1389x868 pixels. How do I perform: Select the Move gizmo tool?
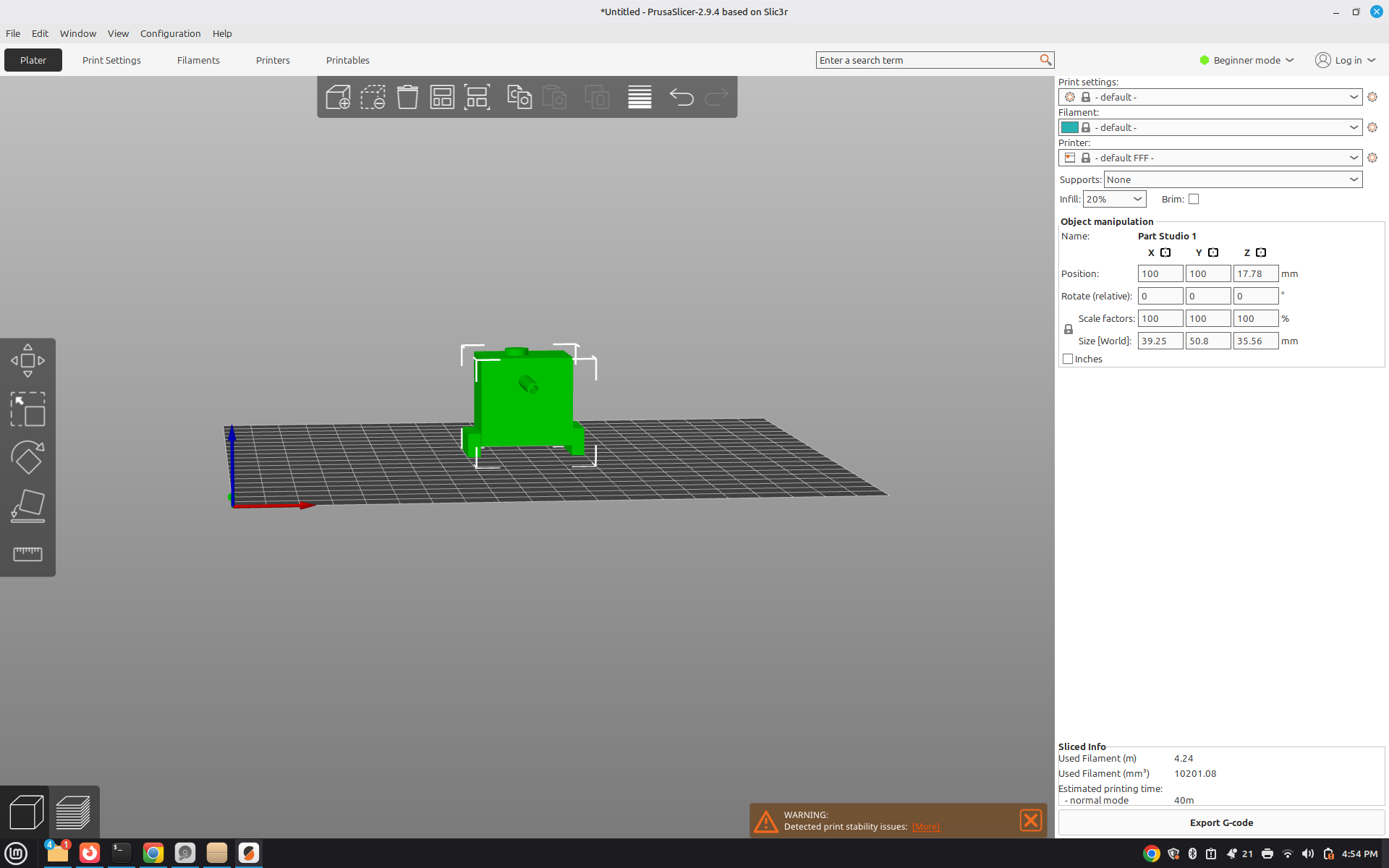coord(27,360)
